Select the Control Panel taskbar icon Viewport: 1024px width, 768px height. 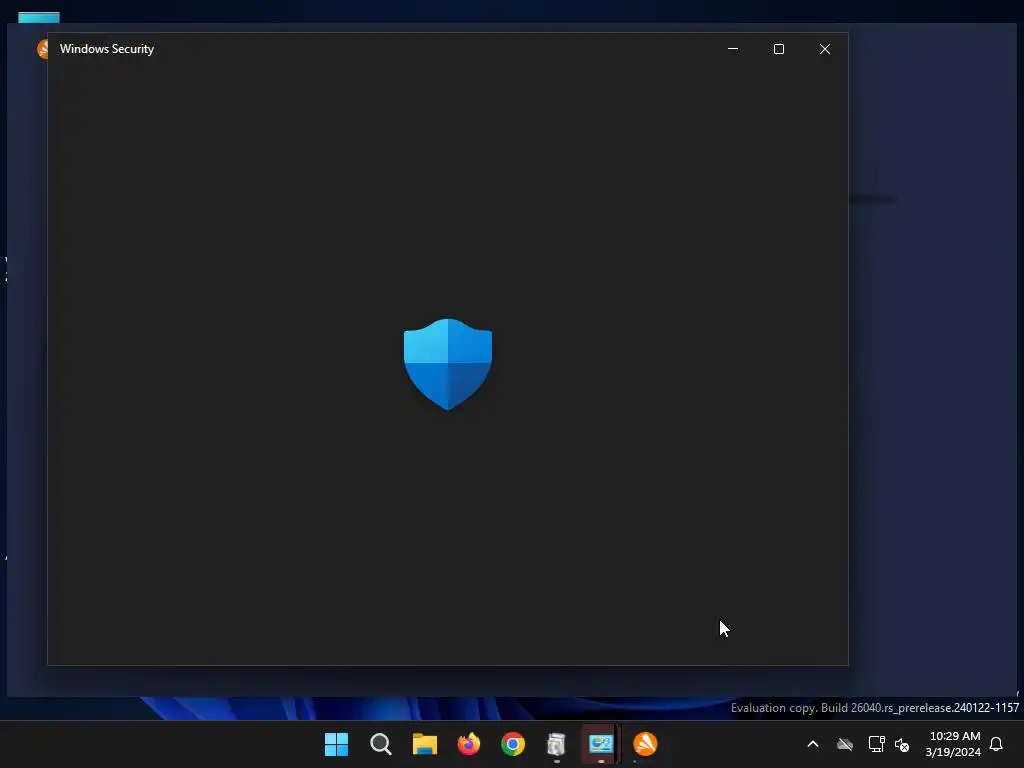pos(601,744)
